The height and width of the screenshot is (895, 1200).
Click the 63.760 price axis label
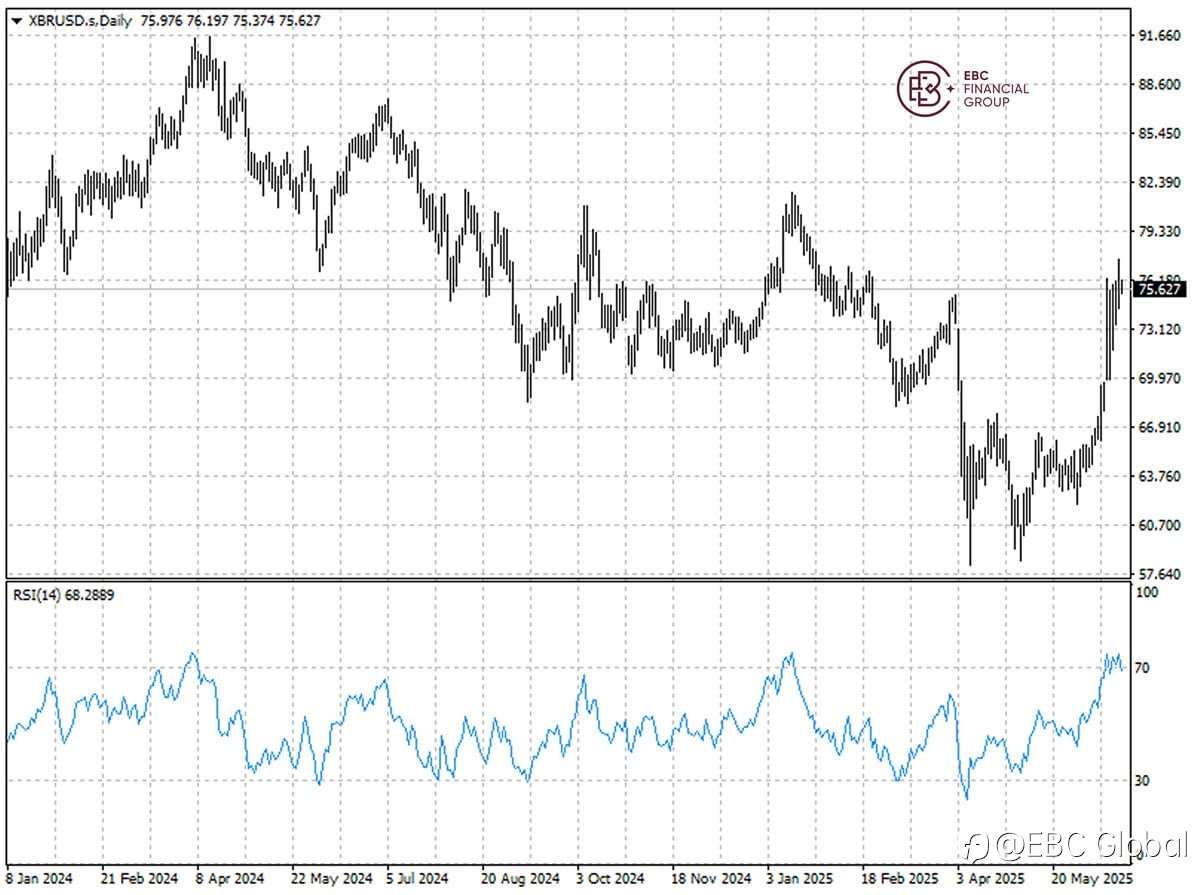click(1159, 476)
